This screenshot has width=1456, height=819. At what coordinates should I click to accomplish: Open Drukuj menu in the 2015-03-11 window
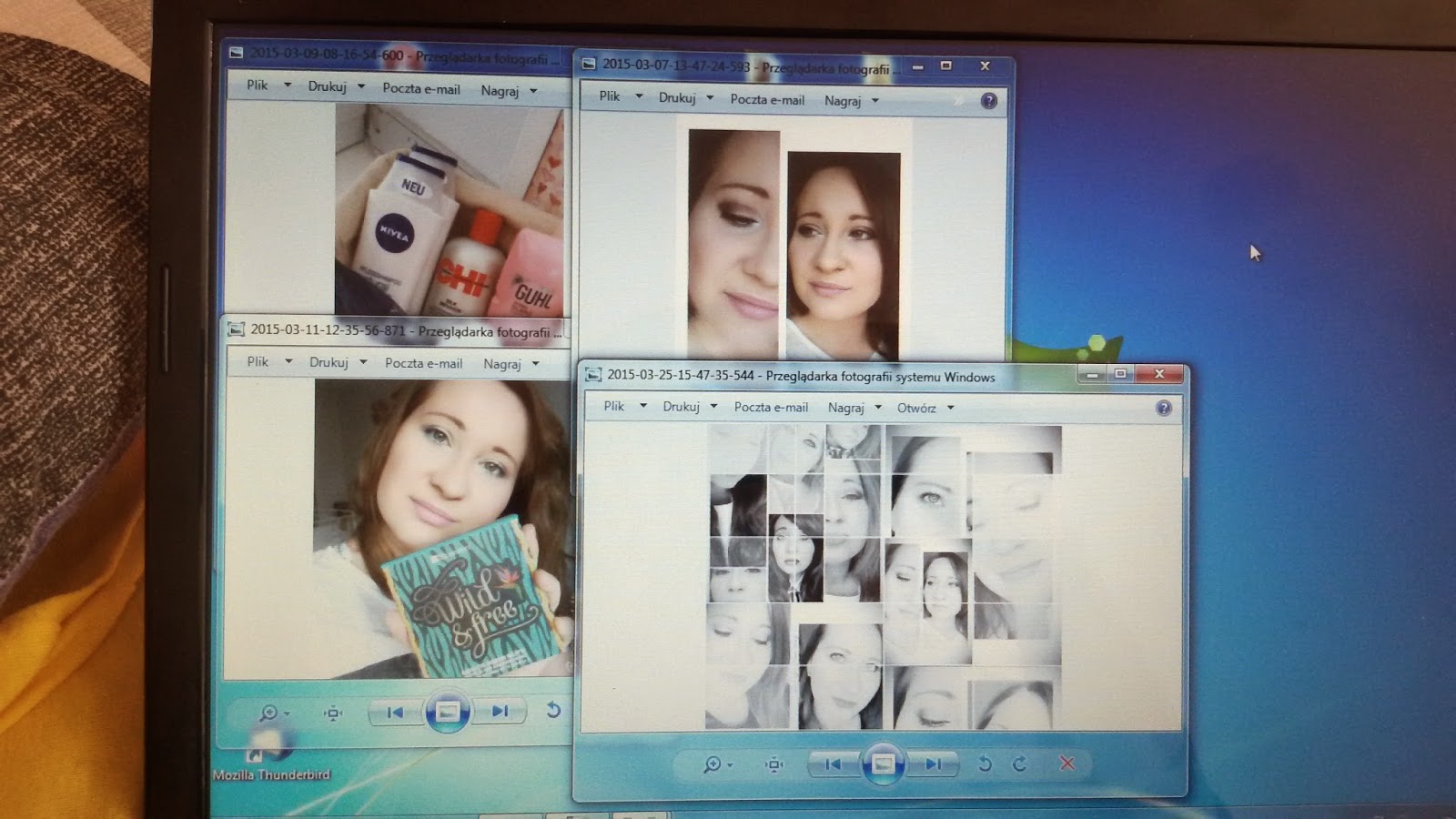tap(329, 362)
